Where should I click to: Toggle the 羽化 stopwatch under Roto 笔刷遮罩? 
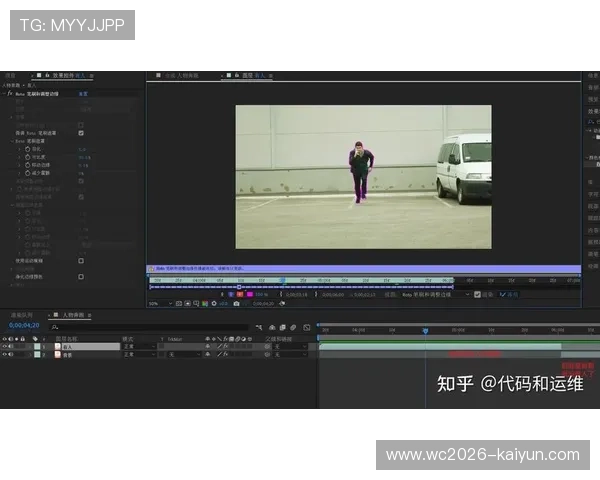click(x=28, y=149)
